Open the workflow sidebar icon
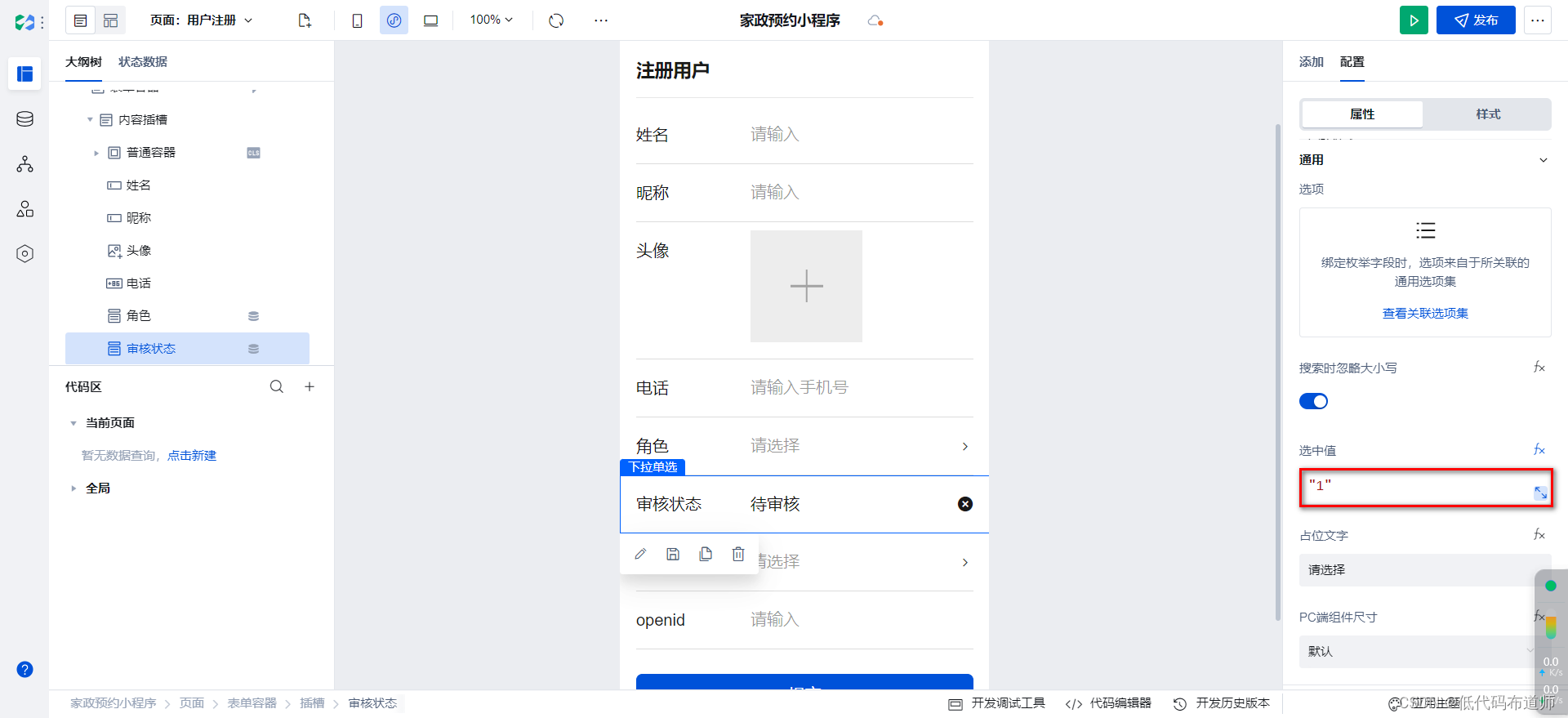 tap(24, 164)
